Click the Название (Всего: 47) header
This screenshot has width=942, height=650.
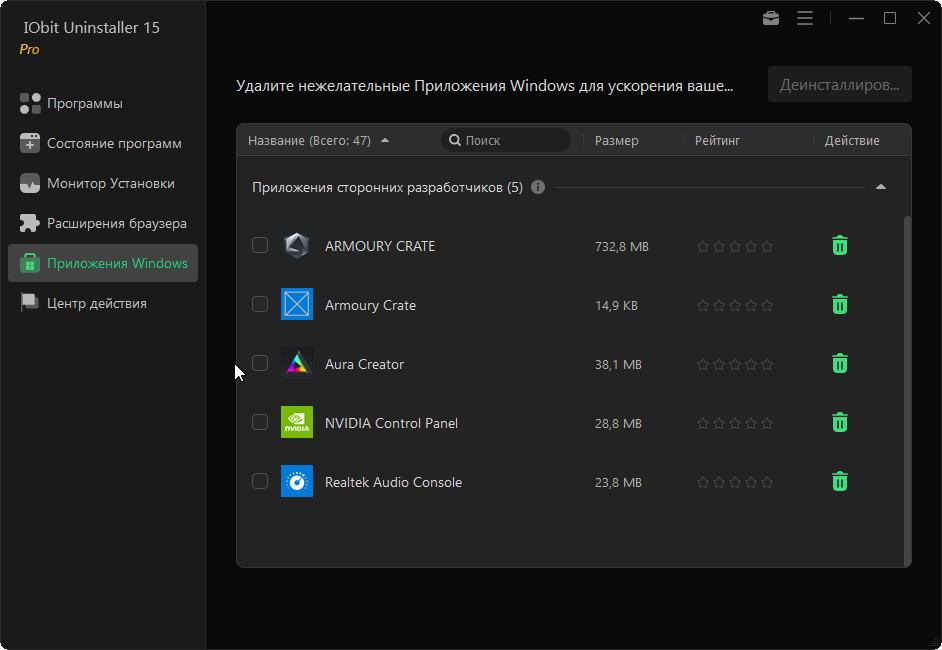click(x=309, y=141)
